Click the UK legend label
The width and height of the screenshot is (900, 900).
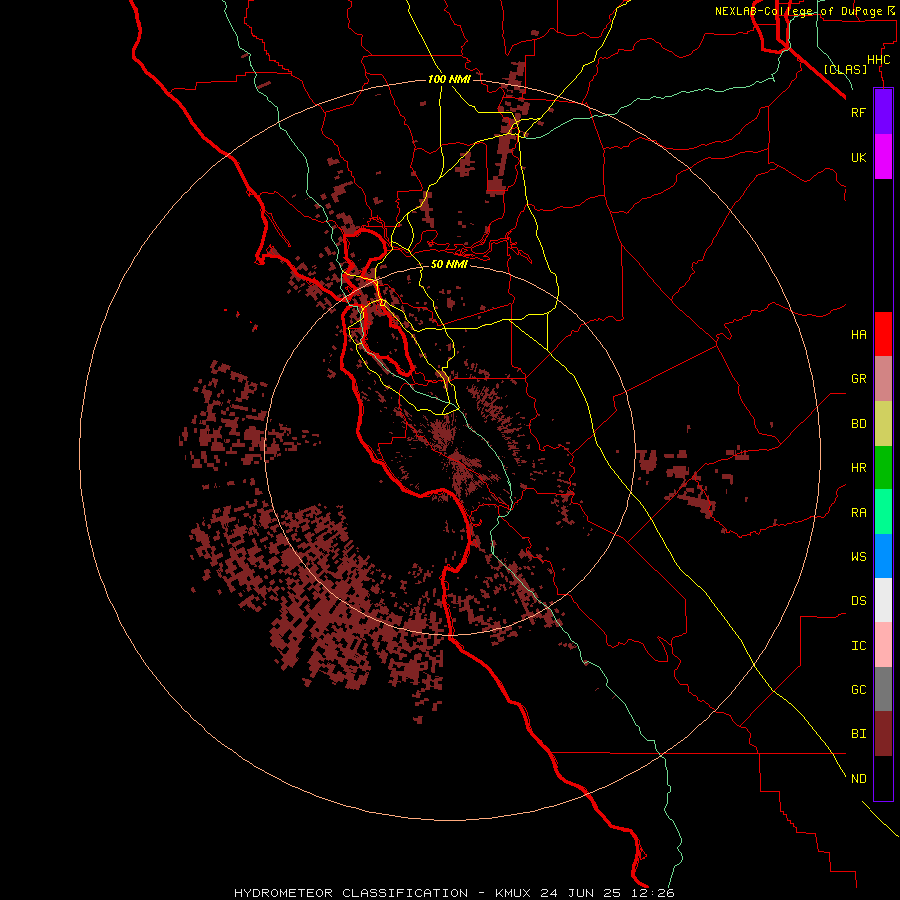pyautogui.click(x=858, y=157)
